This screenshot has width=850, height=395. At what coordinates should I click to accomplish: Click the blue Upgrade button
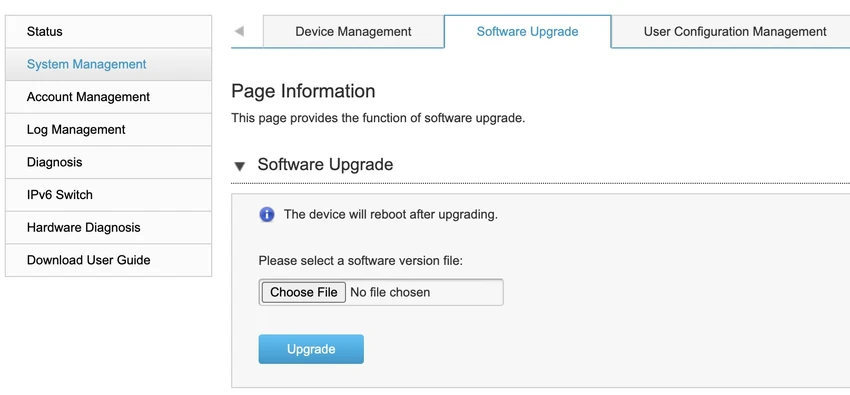click(x=311, y=349)
